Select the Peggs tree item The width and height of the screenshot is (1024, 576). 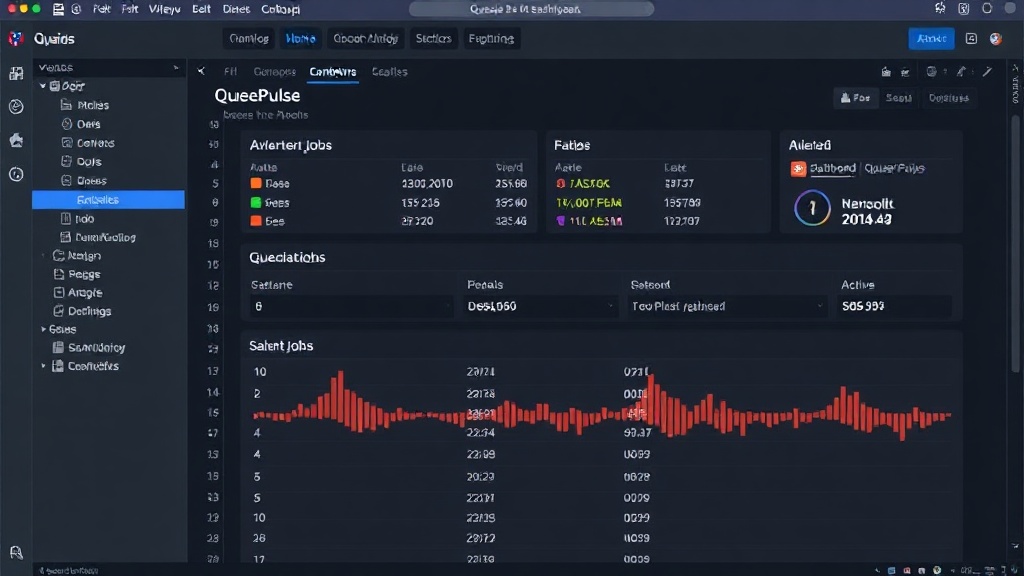(84, 274)
